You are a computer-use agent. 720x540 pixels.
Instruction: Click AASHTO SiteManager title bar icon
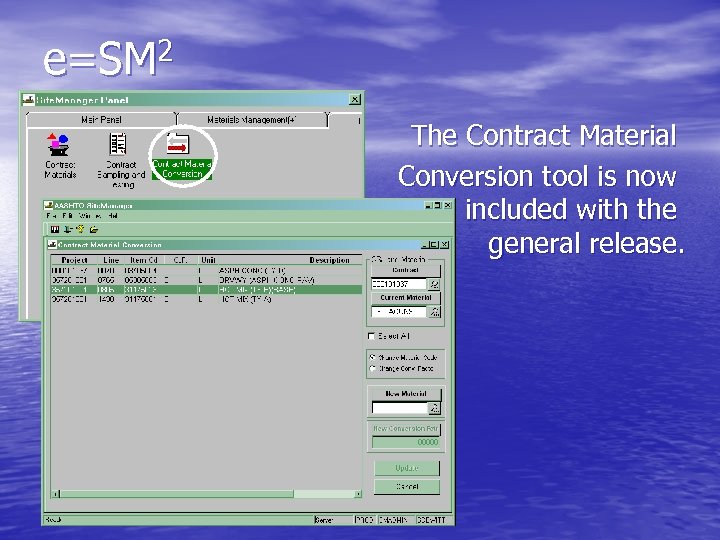[x=49, y=205]
